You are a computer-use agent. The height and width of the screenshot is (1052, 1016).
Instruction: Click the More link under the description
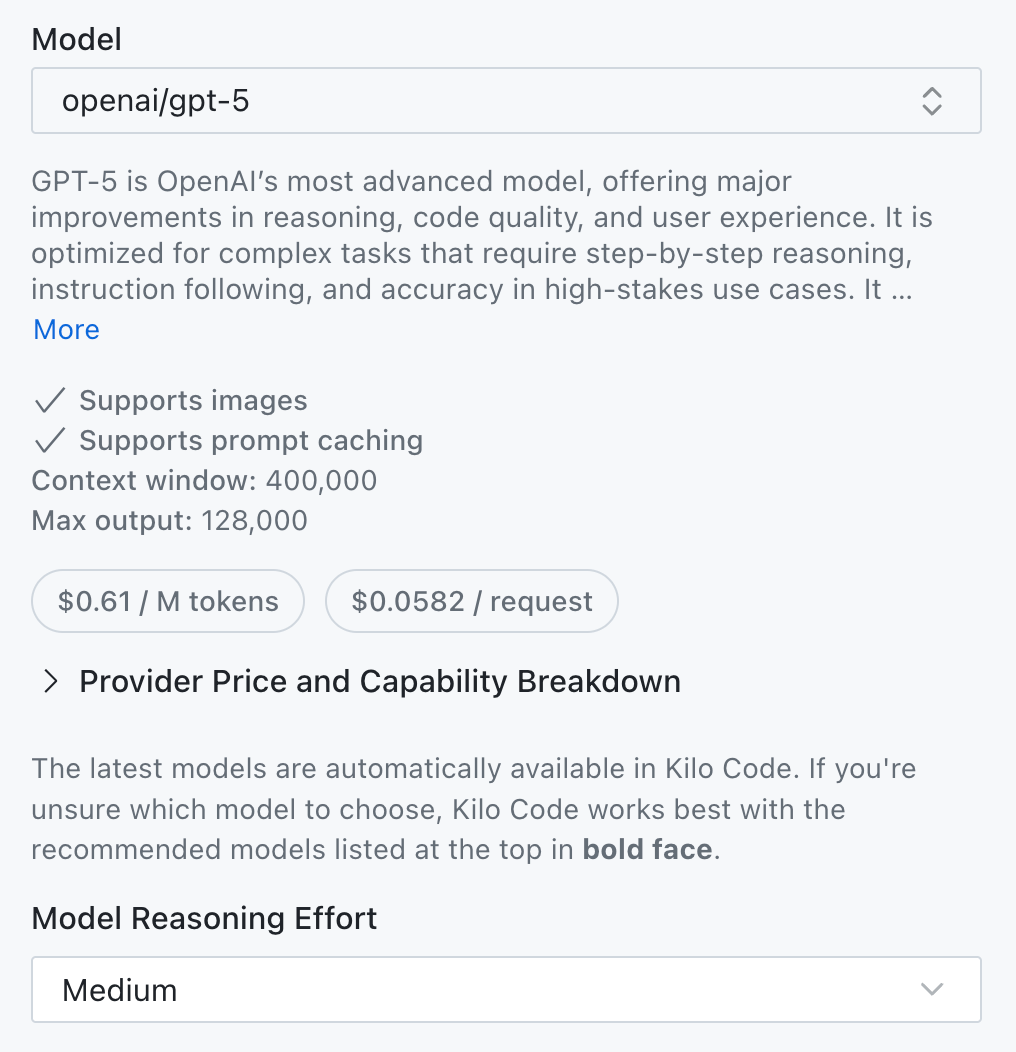[66, 330]
